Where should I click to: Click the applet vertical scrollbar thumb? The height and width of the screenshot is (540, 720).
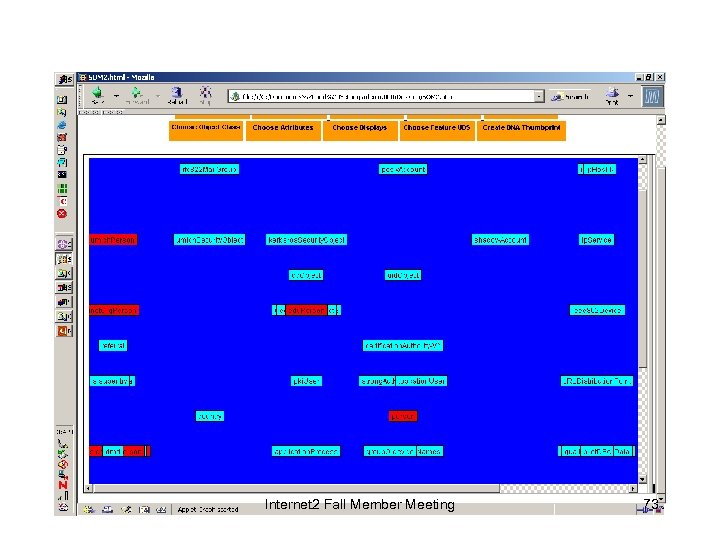coord(642,278)
